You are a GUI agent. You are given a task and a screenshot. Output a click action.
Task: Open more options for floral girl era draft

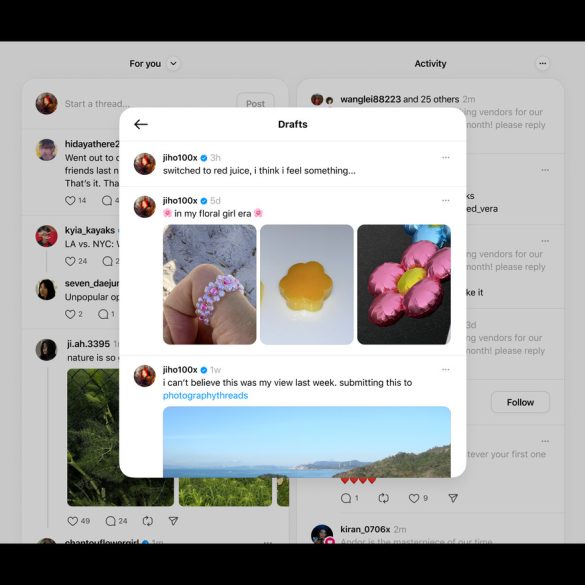[x=445, y=200]
